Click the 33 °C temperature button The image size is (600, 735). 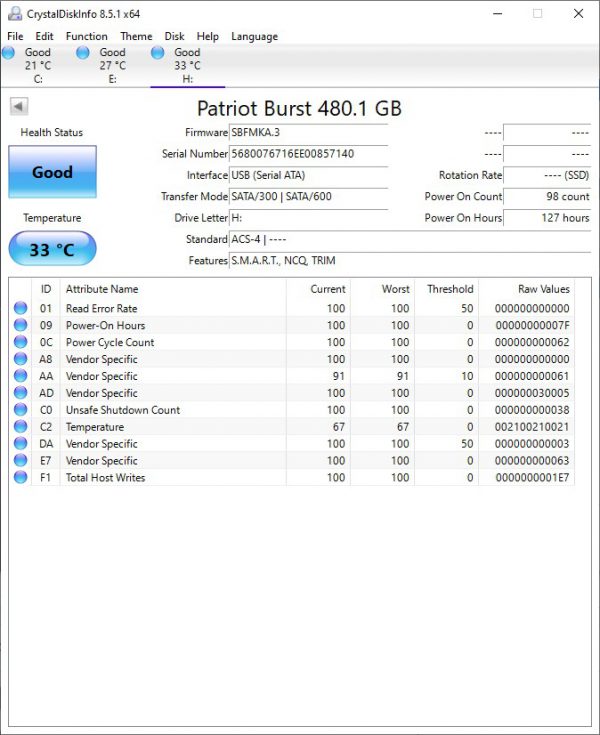tap(52, 249)
